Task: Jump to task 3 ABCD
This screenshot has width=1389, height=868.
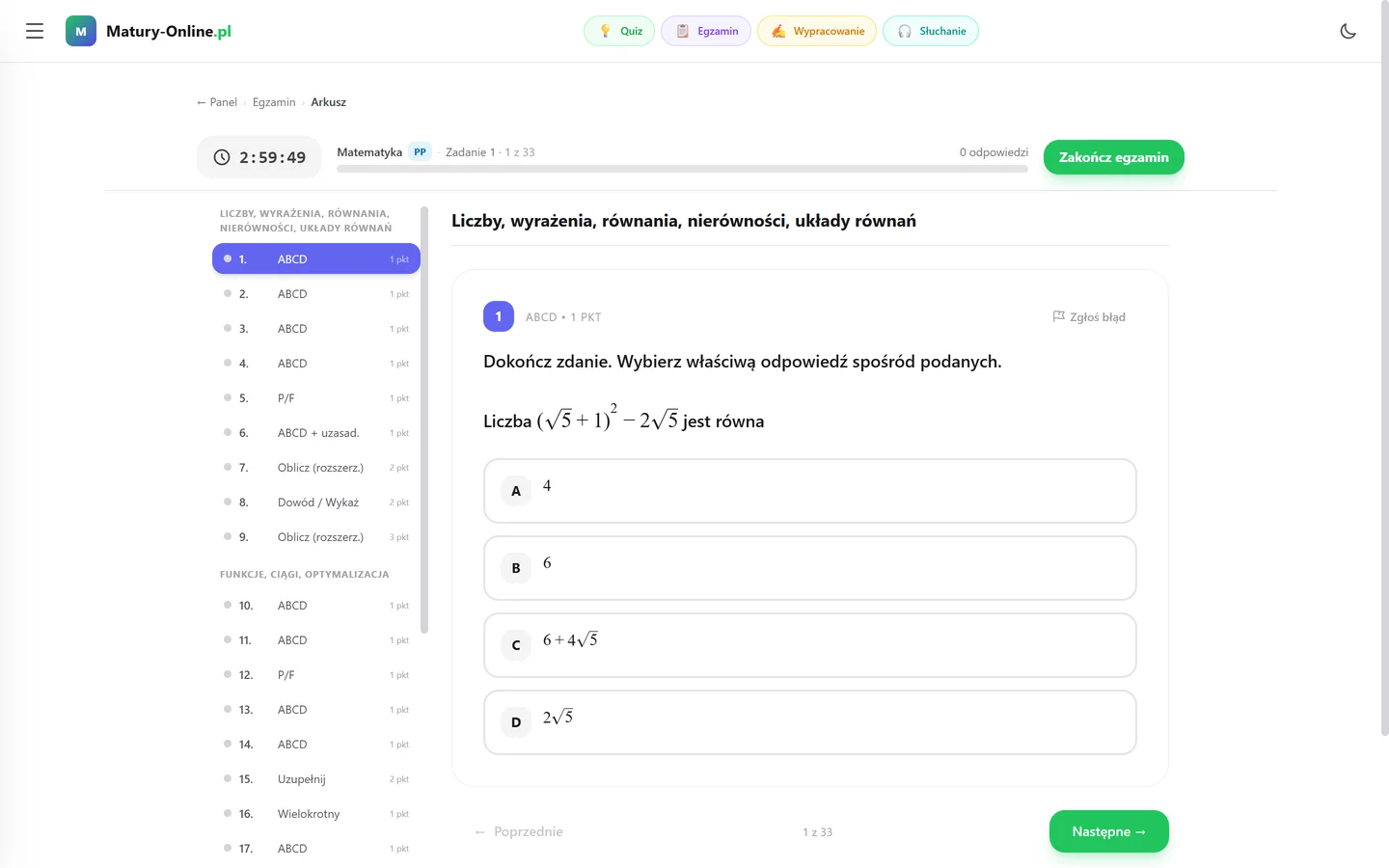Action: click(316, 329)
